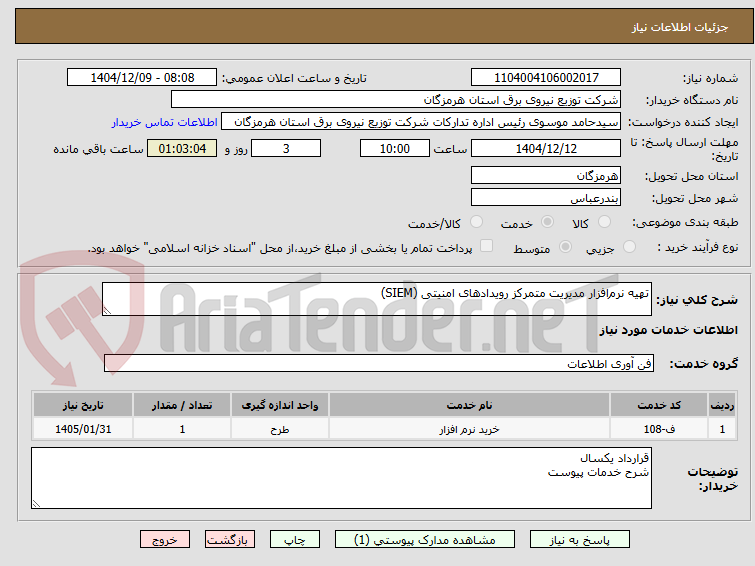The image size is (755, 566).
Task: Click the نام خدمت column header
Action: coord(469,405)
